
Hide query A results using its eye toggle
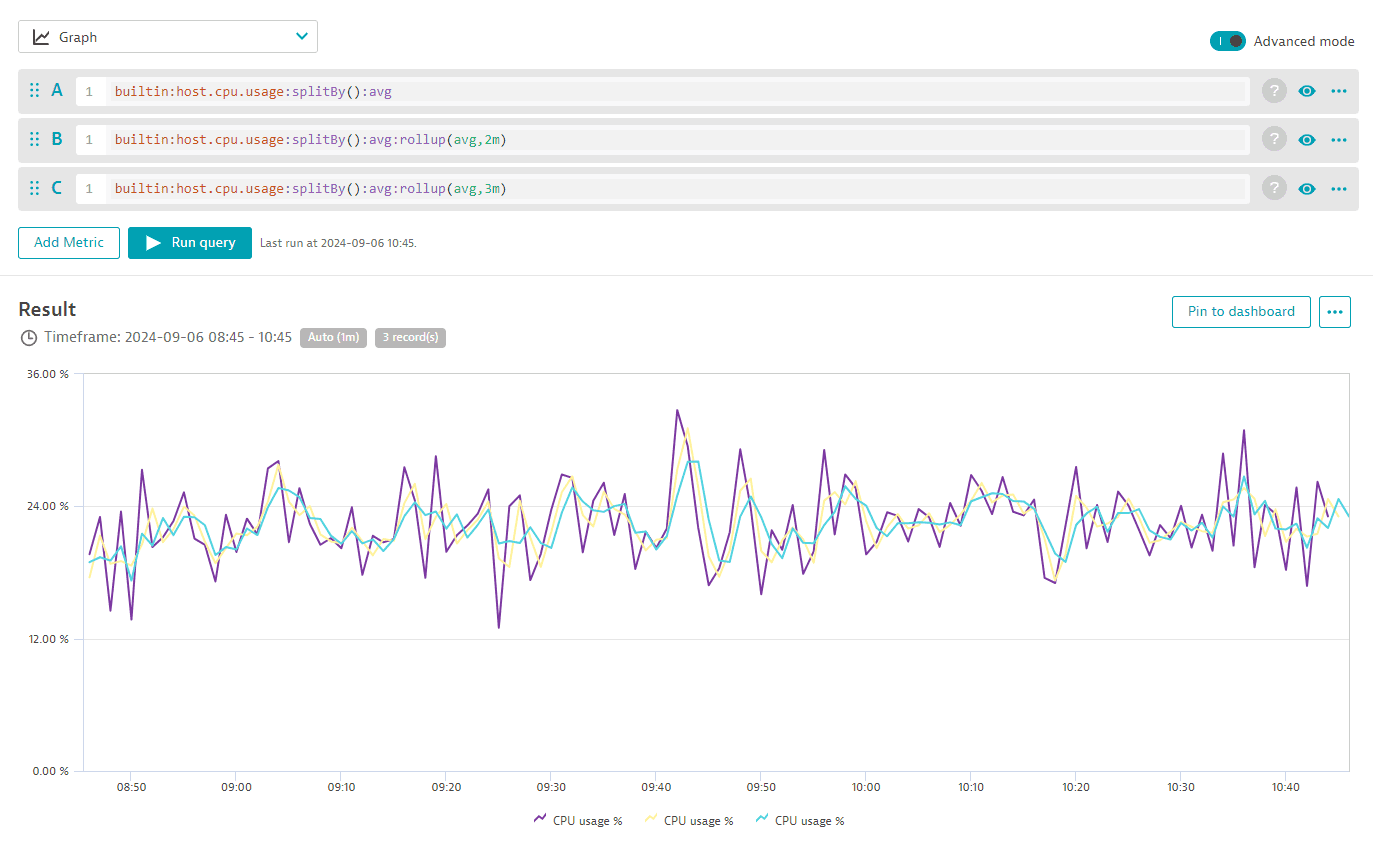[x=1307, y=90]
